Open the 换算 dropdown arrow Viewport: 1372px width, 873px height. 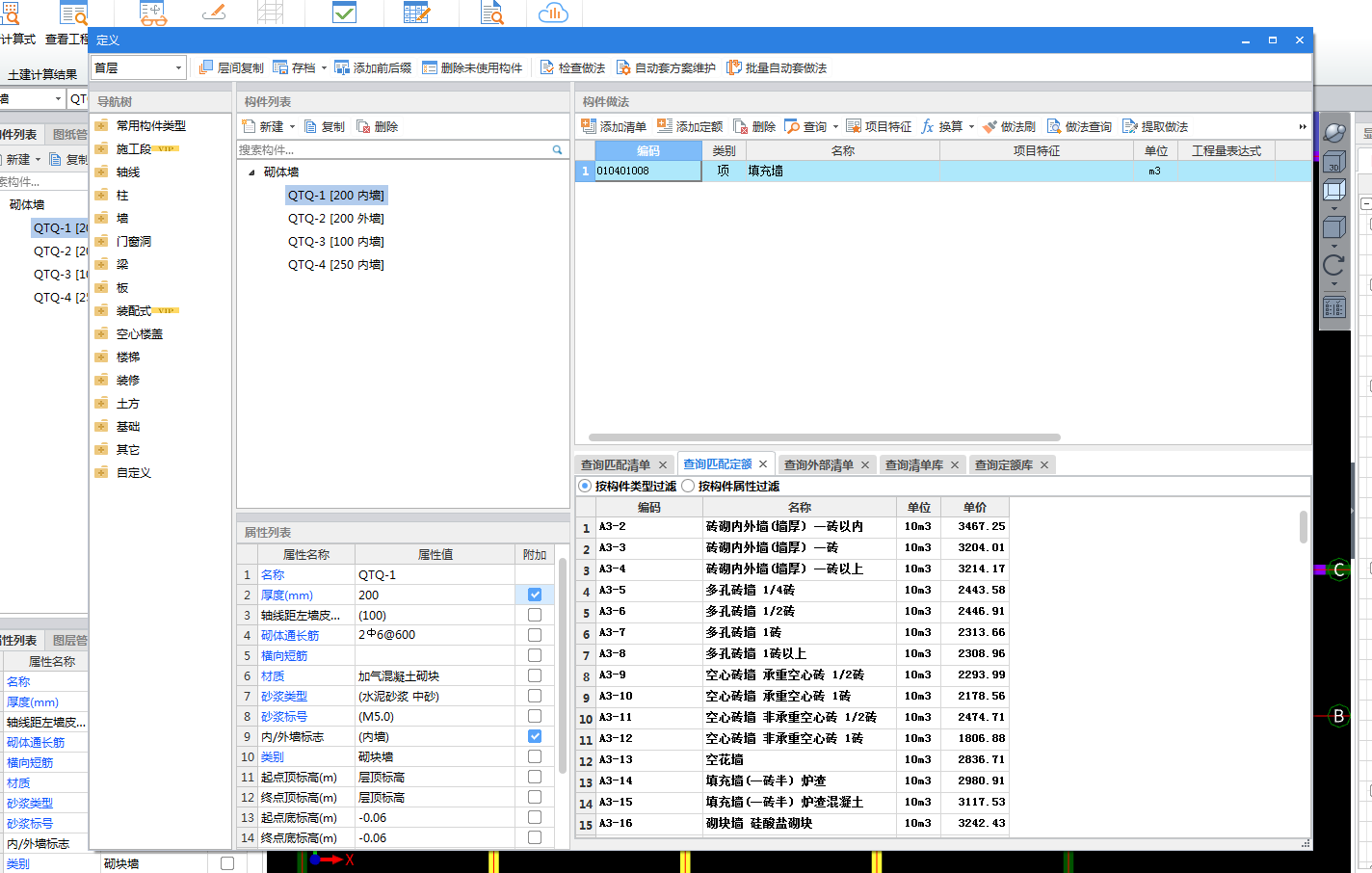(971, 126)
